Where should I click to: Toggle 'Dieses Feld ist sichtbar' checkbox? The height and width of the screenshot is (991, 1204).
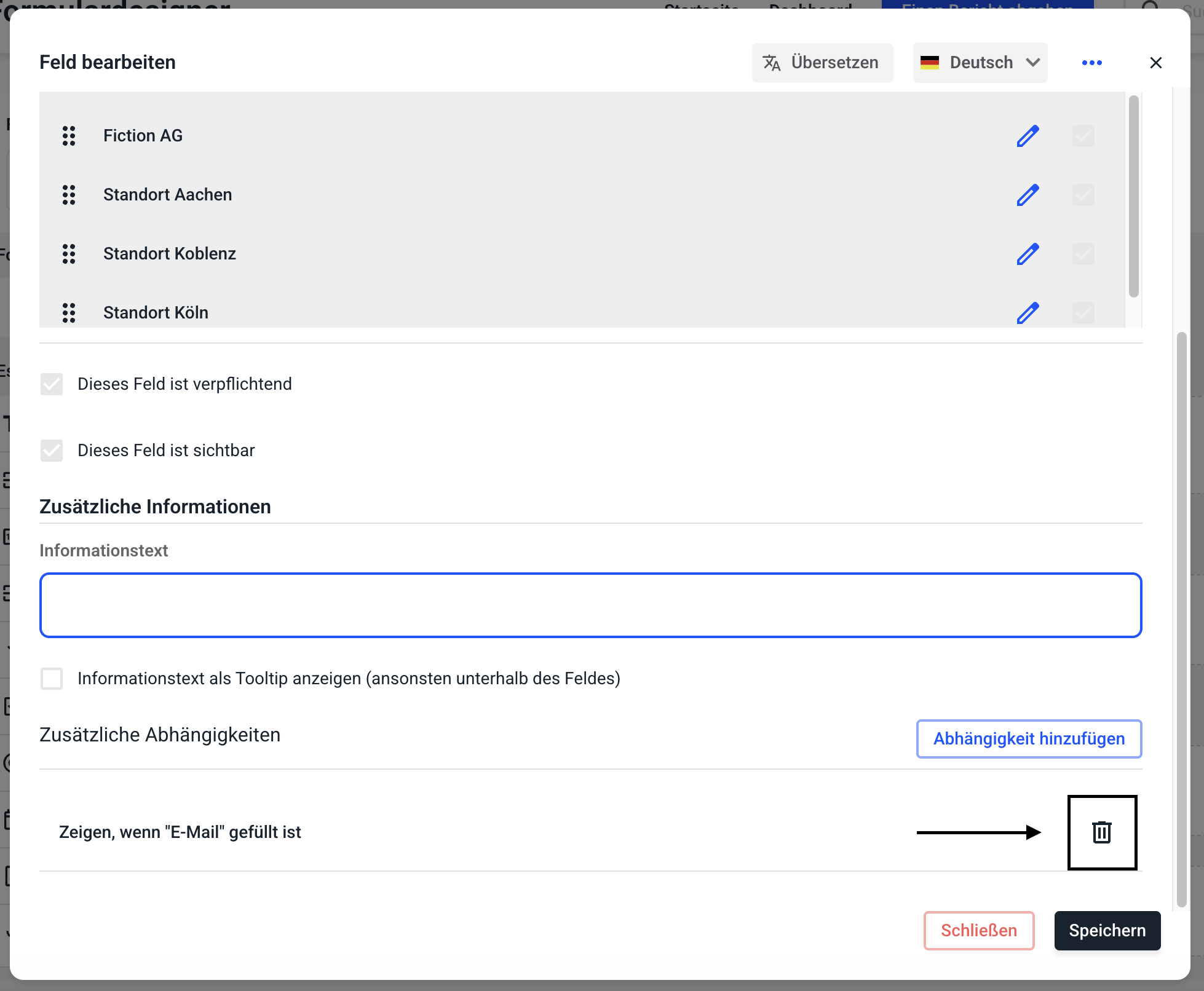click(52, 451)
